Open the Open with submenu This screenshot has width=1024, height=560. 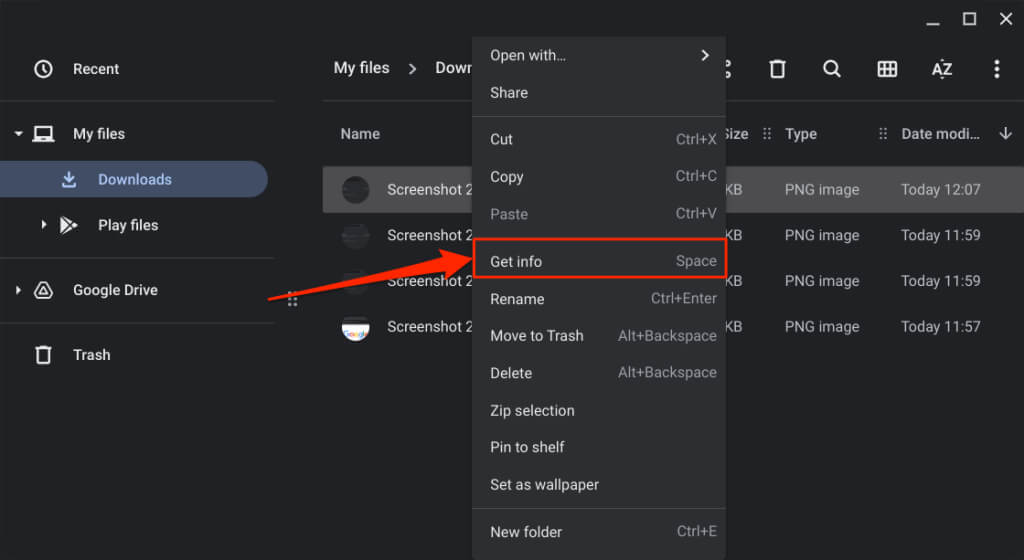[598, 56]
